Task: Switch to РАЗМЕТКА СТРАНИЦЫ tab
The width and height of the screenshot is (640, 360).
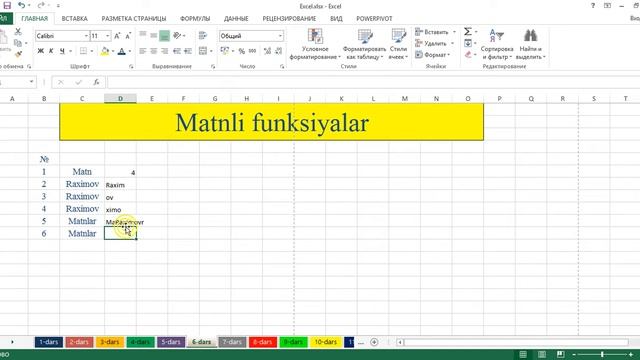Action: 134,19
